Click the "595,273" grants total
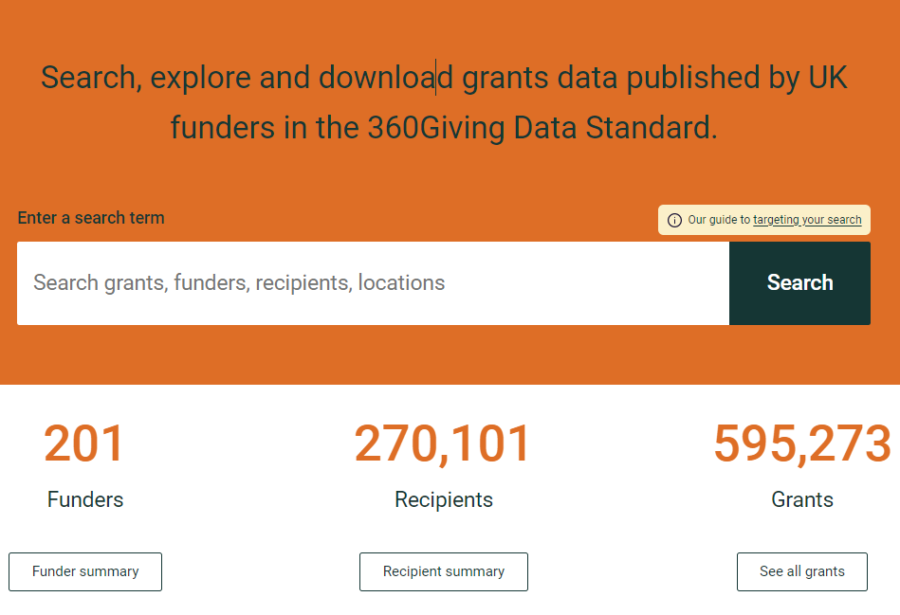The width and height of the screenshot is (900, 615). click(x=801, y=443)
